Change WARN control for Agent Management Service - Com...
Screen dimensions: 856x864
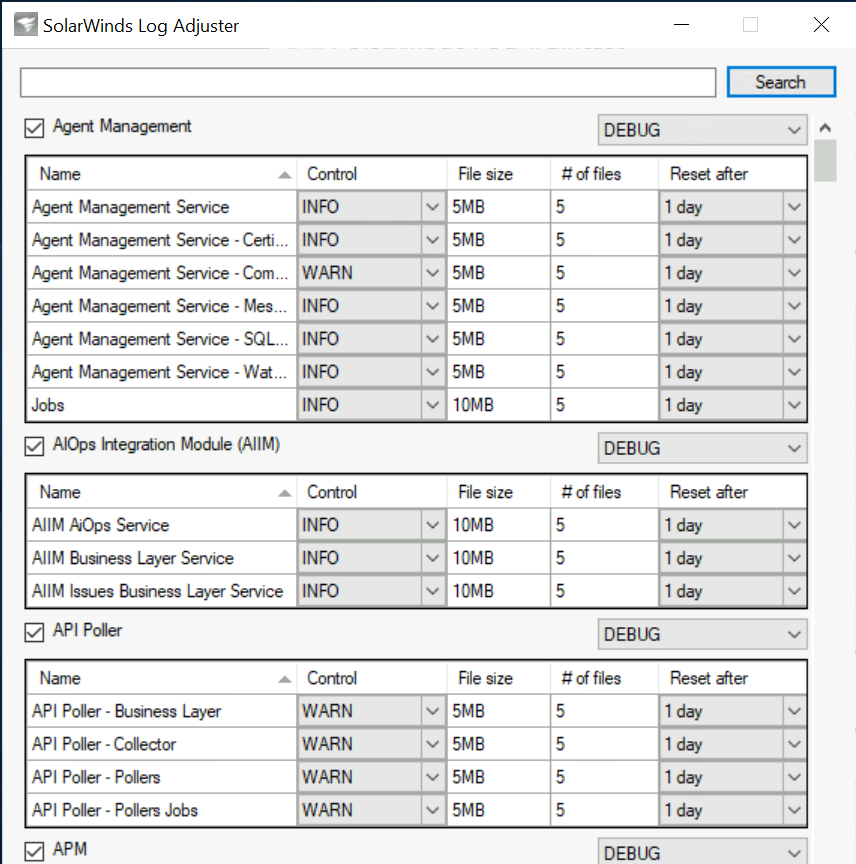point(371,273)
